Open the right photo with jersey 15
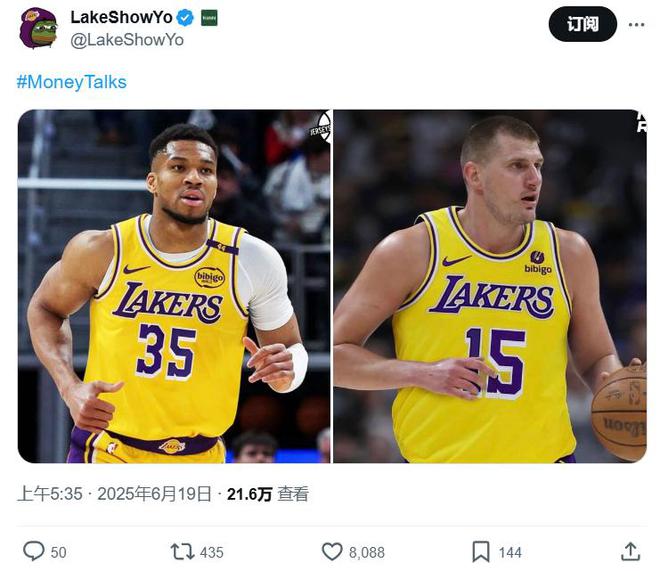Screen dimensions: 660x571 pos(490,286)
